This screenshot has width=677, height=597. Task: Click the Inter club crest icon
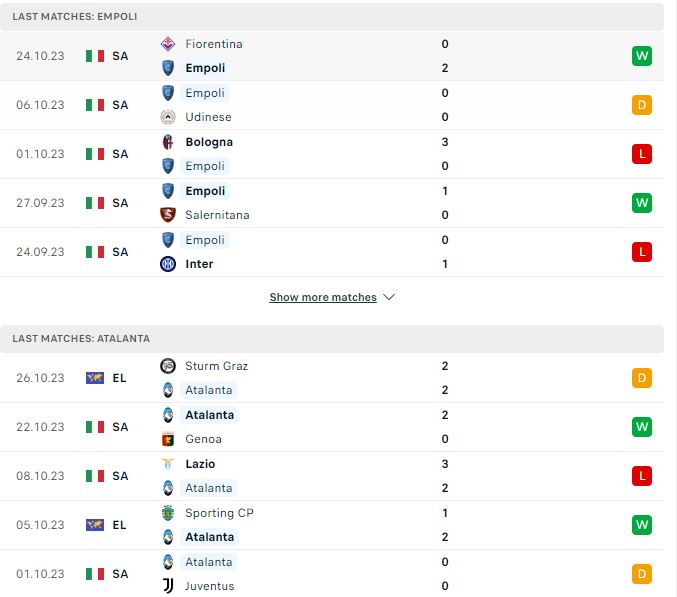point(168,264)
